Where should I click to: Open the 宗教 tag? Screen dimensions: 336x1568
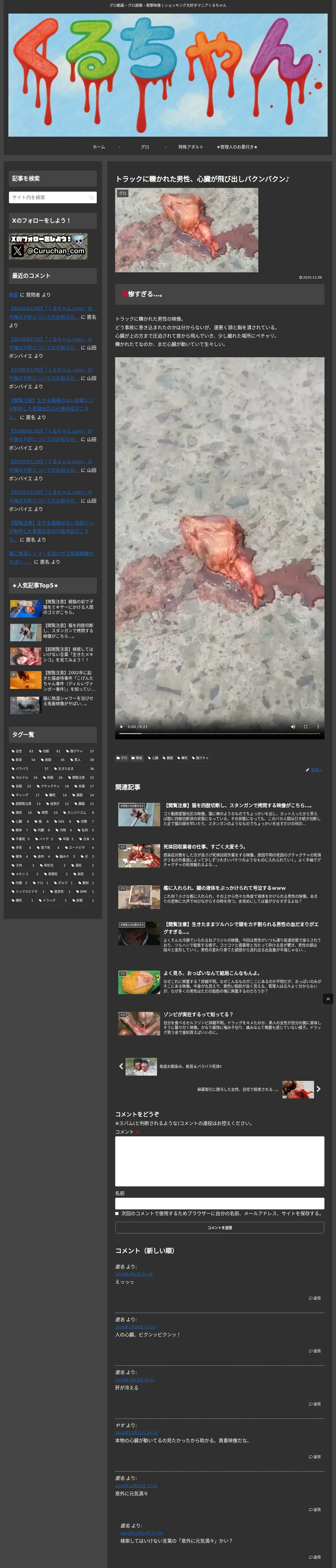click(x=85, y=821)
